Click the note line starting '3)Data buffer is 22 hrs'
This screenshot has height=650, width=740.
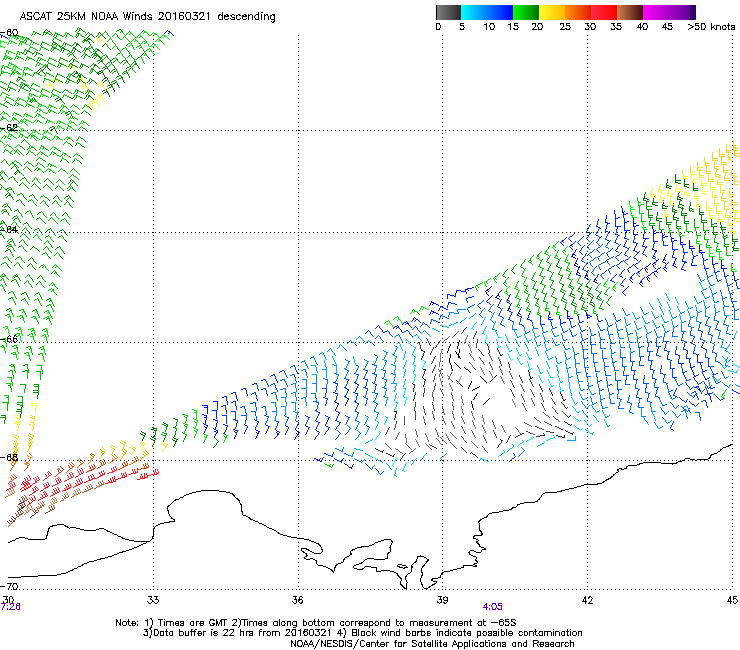[x=362, y=633]
